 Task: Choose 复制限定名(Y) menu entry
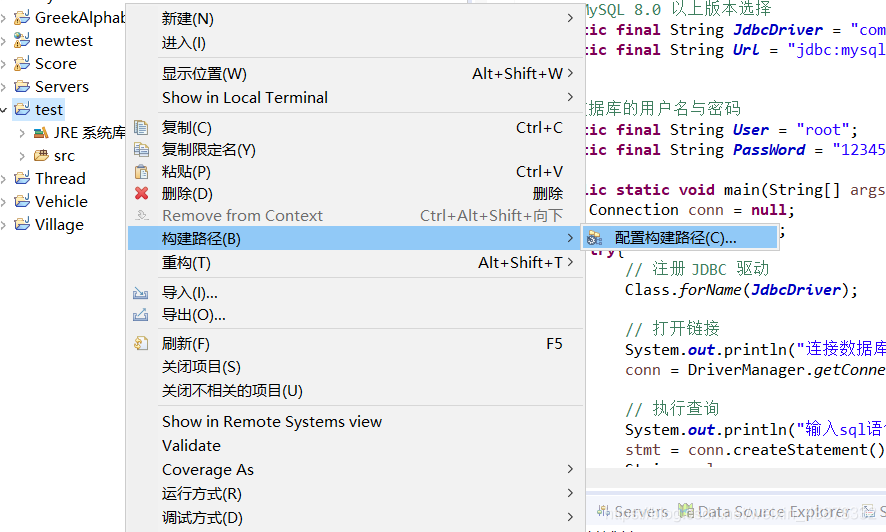point(355,150)
